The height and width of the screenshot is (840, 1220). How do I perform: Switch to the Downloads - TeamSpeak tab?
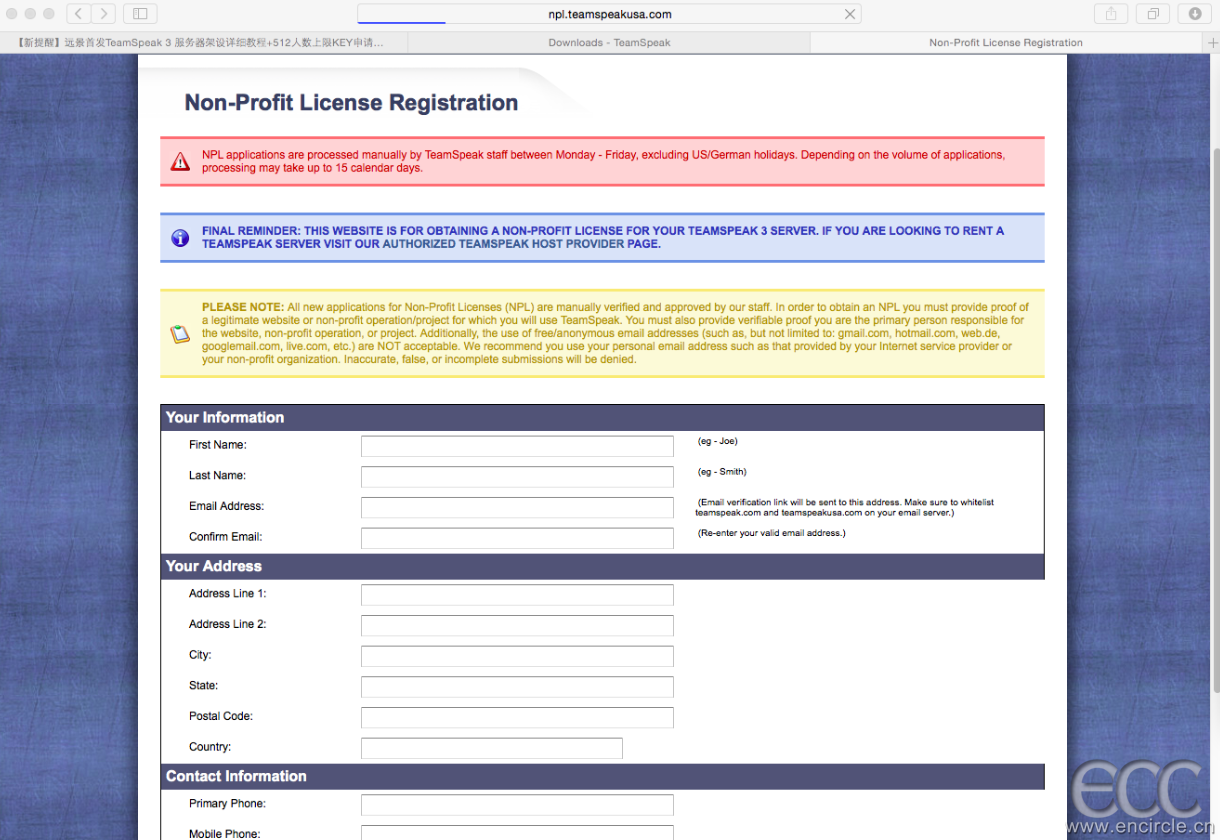coord(609,43)
